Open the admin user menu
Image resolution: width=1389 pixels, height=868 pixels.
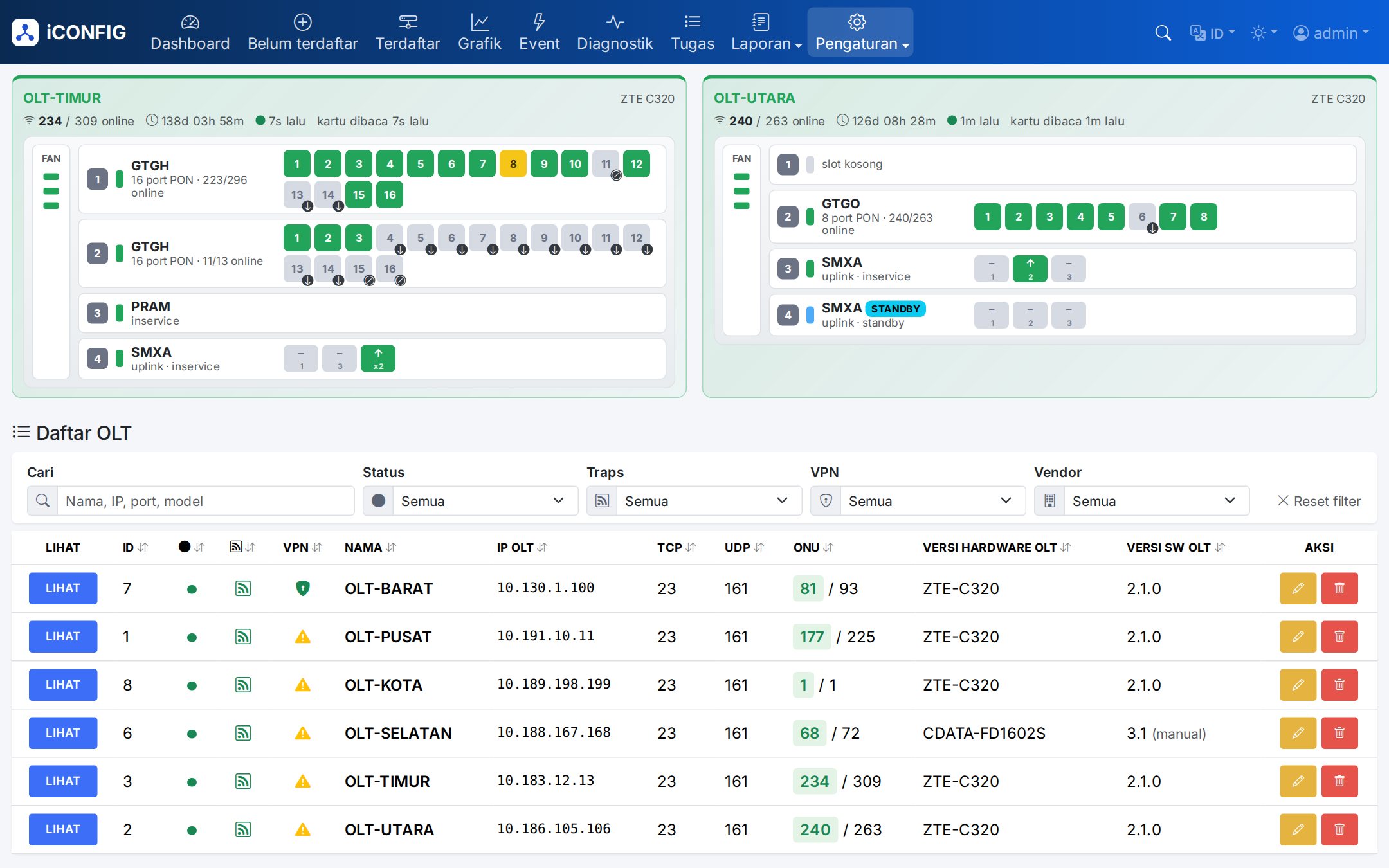[1331, 33]
